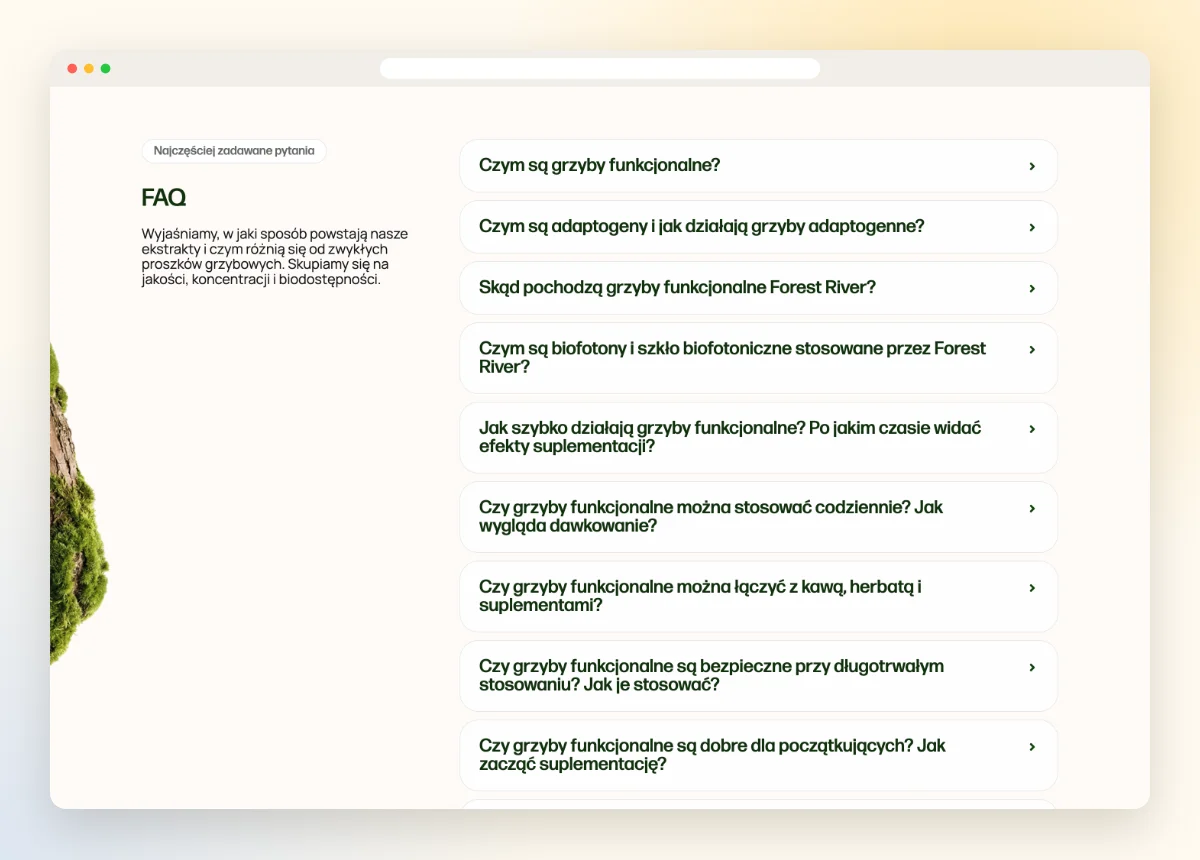
Task: Open "Skąd pochodzą grzyby funkcjonalne Forest River?"
Action: 758,288
